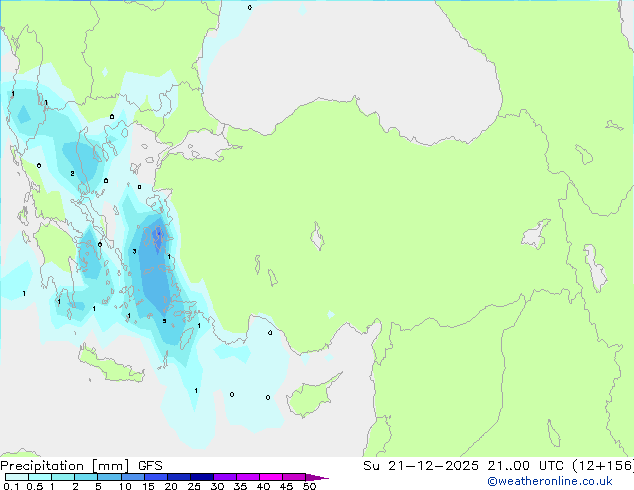Image resolution: width=634 pixels, height=490 pixels.
Task: Click the 'Precipitation [mm]' title label
Action: pos(65,466)
